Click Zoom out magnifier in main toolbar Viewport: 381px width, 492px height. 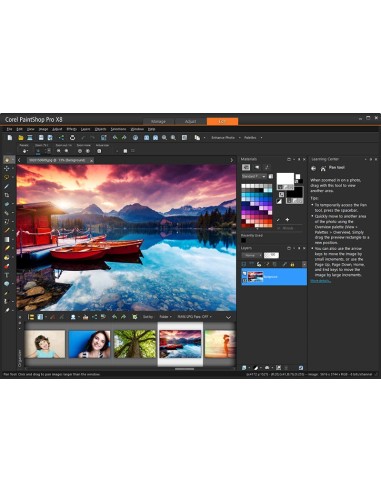(164, 138)
